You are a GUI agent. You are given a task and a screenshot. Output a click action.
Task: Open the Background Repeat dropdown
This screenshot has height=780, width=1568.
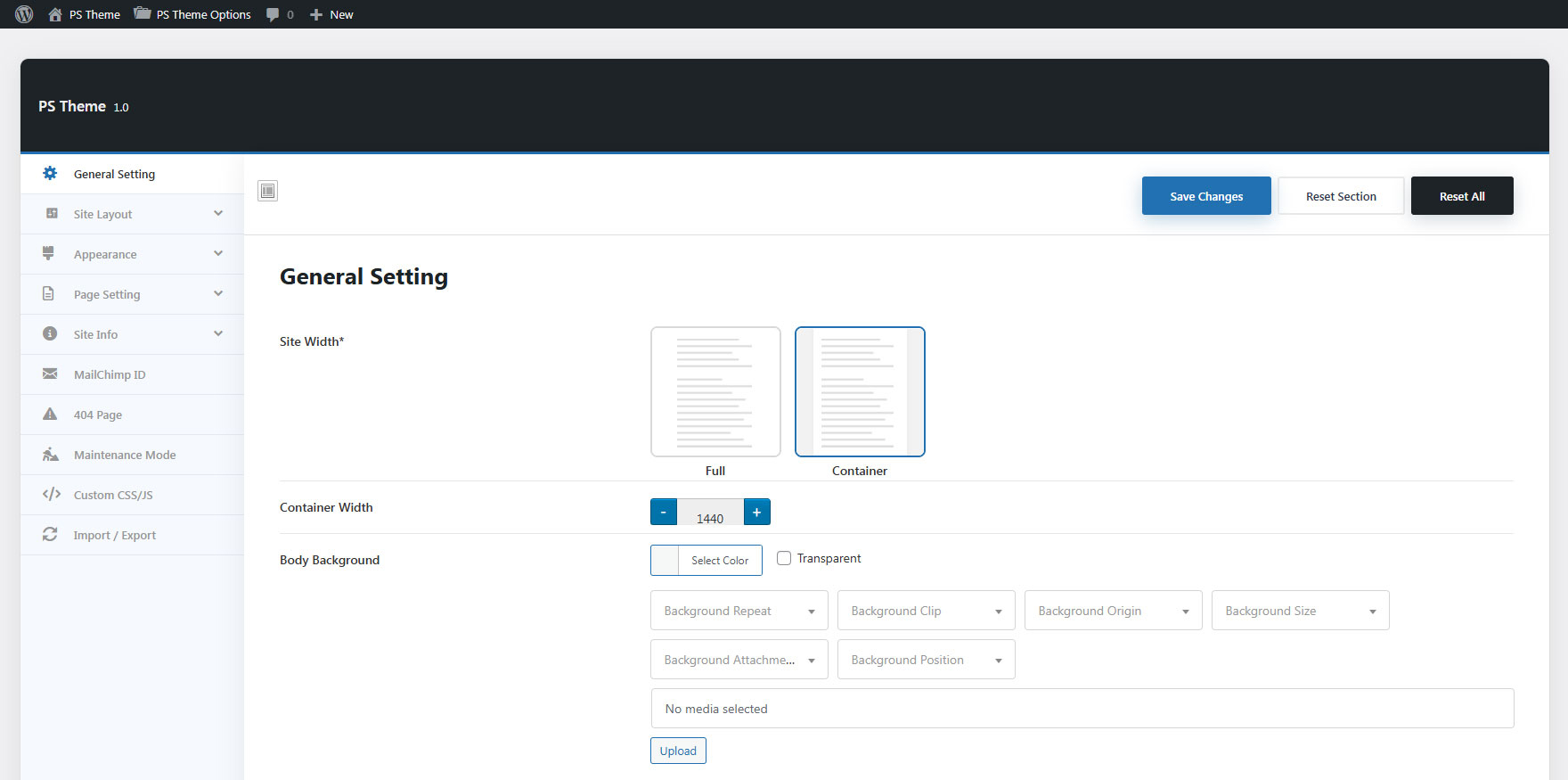click(739, 611)
